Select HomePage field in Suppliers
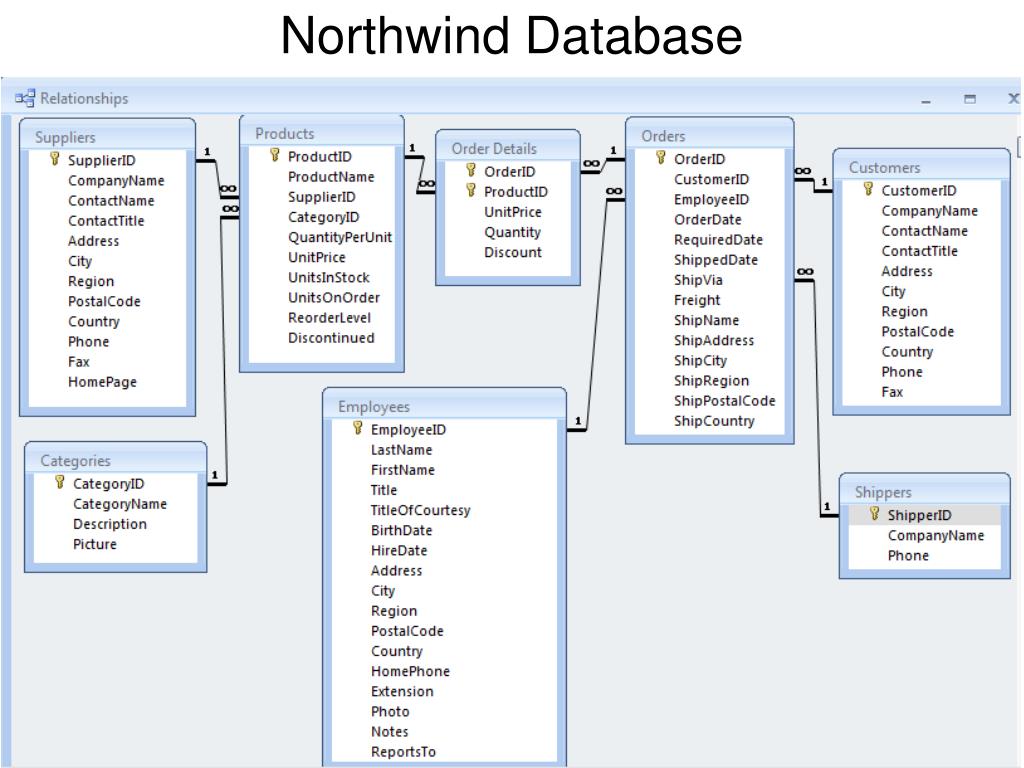The height and width of the screenshot is (768, 1024). (103, 382)
